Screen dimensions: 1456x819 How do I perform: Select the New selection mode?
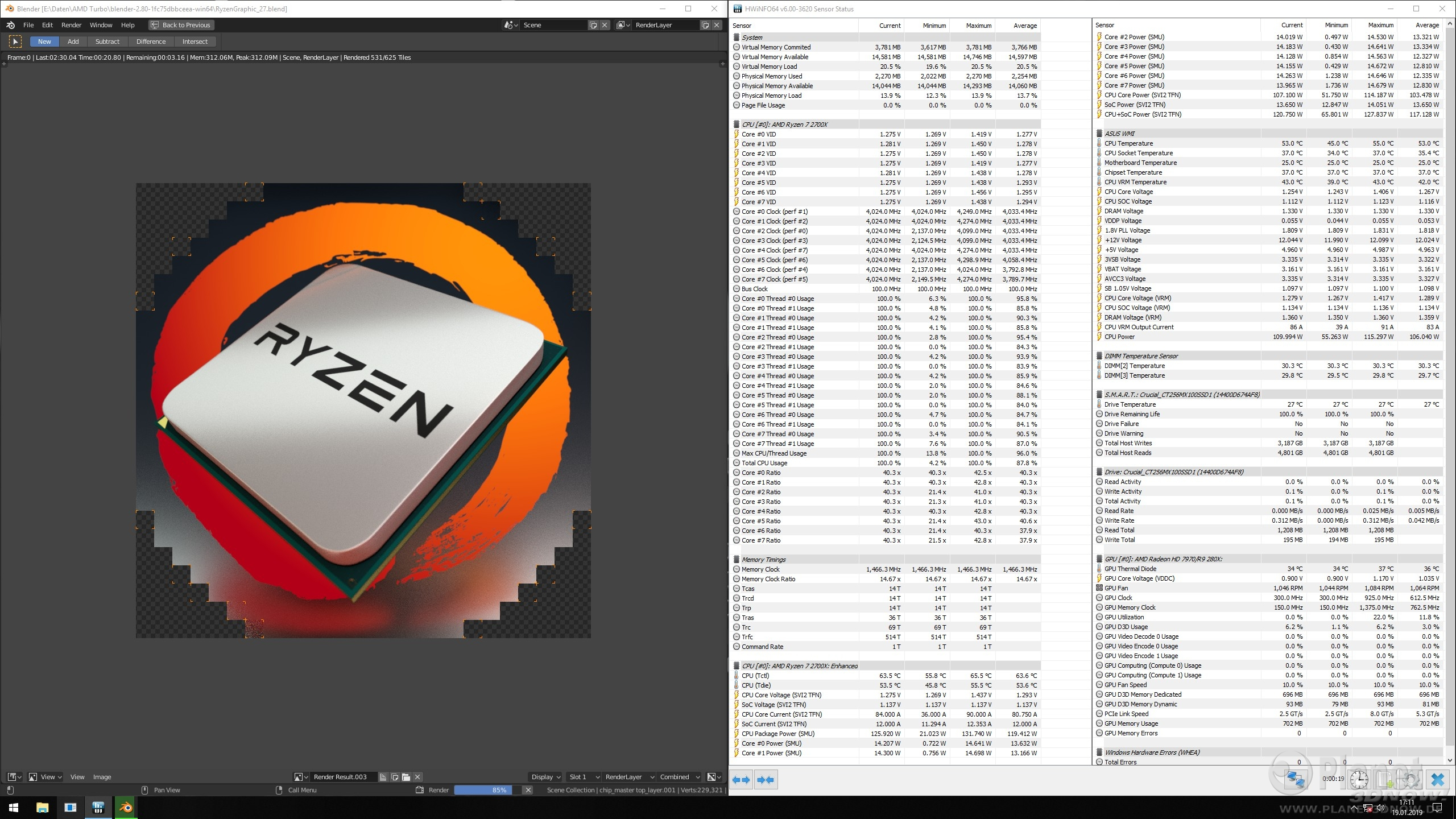click(x=44, y=42)
